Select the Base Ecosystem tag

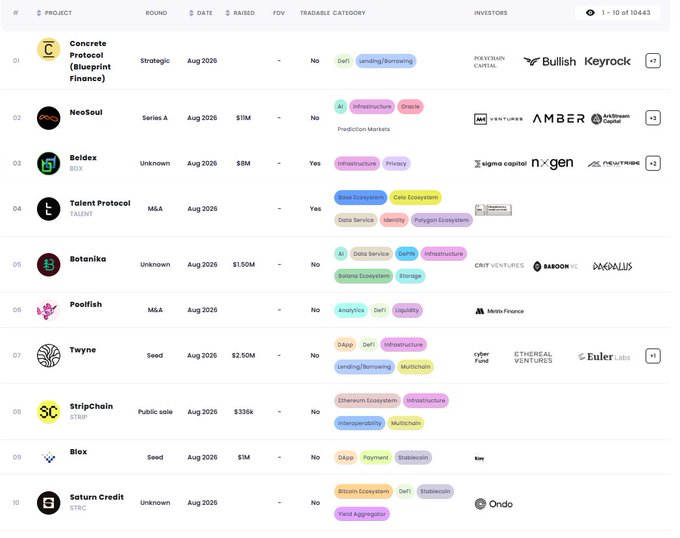361,198
